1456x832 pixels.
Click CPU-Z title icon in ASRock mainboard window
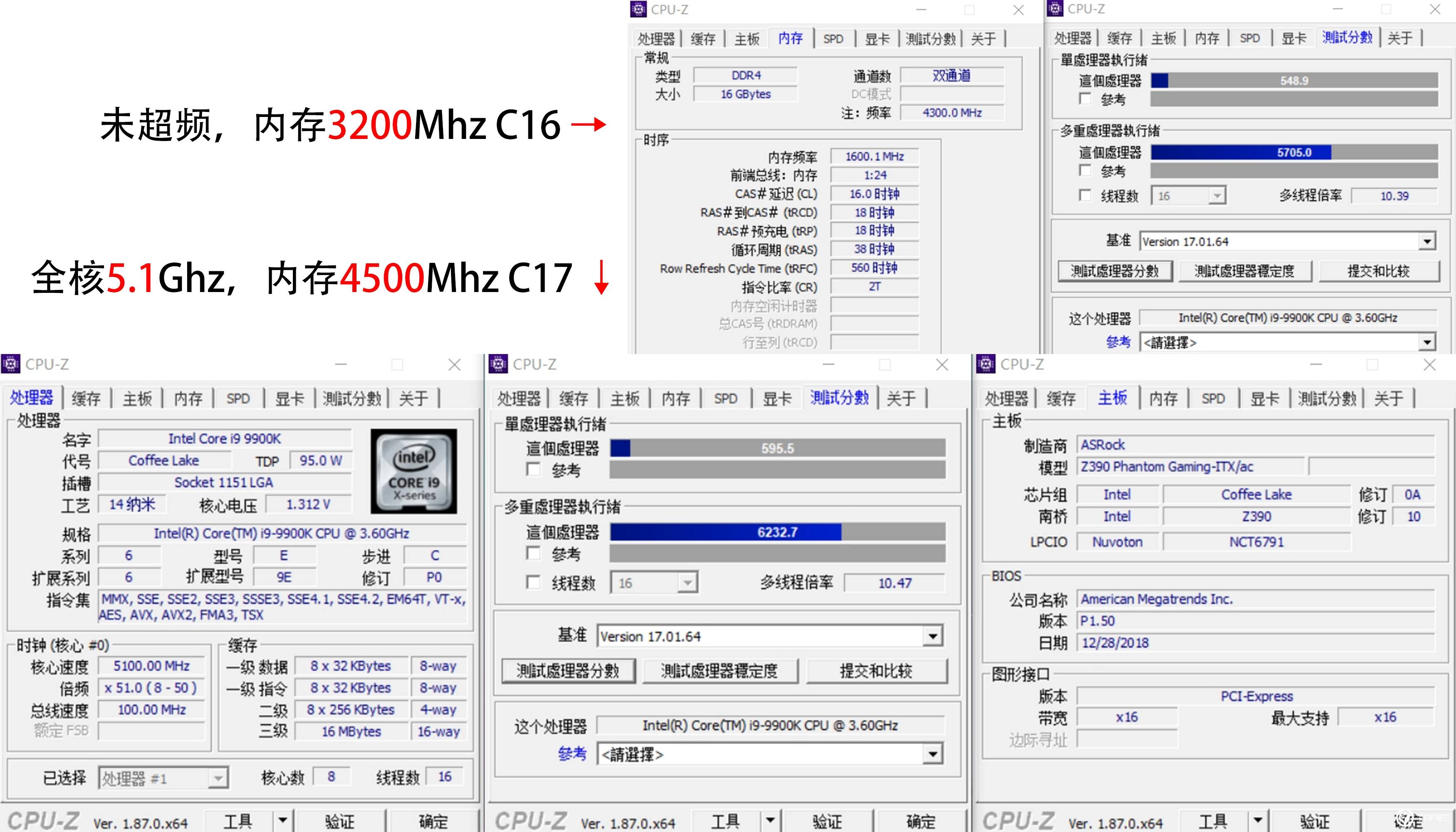(x=986, y=364)
